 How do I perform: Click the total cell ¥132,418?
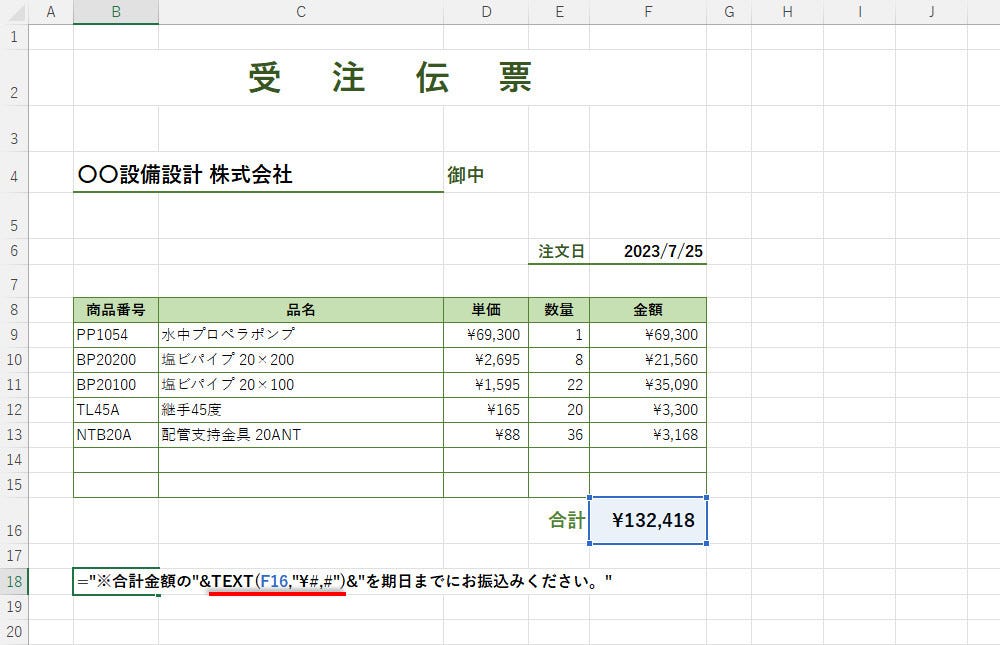point(648,521)
